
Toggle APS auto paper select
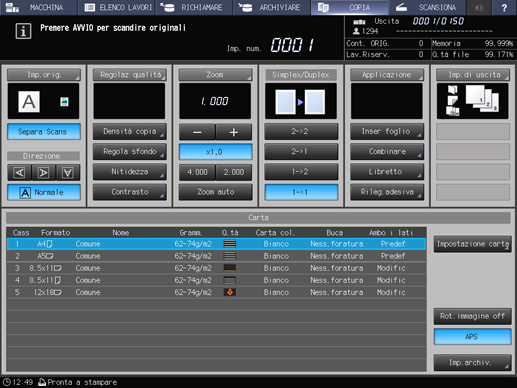point(473,337)
